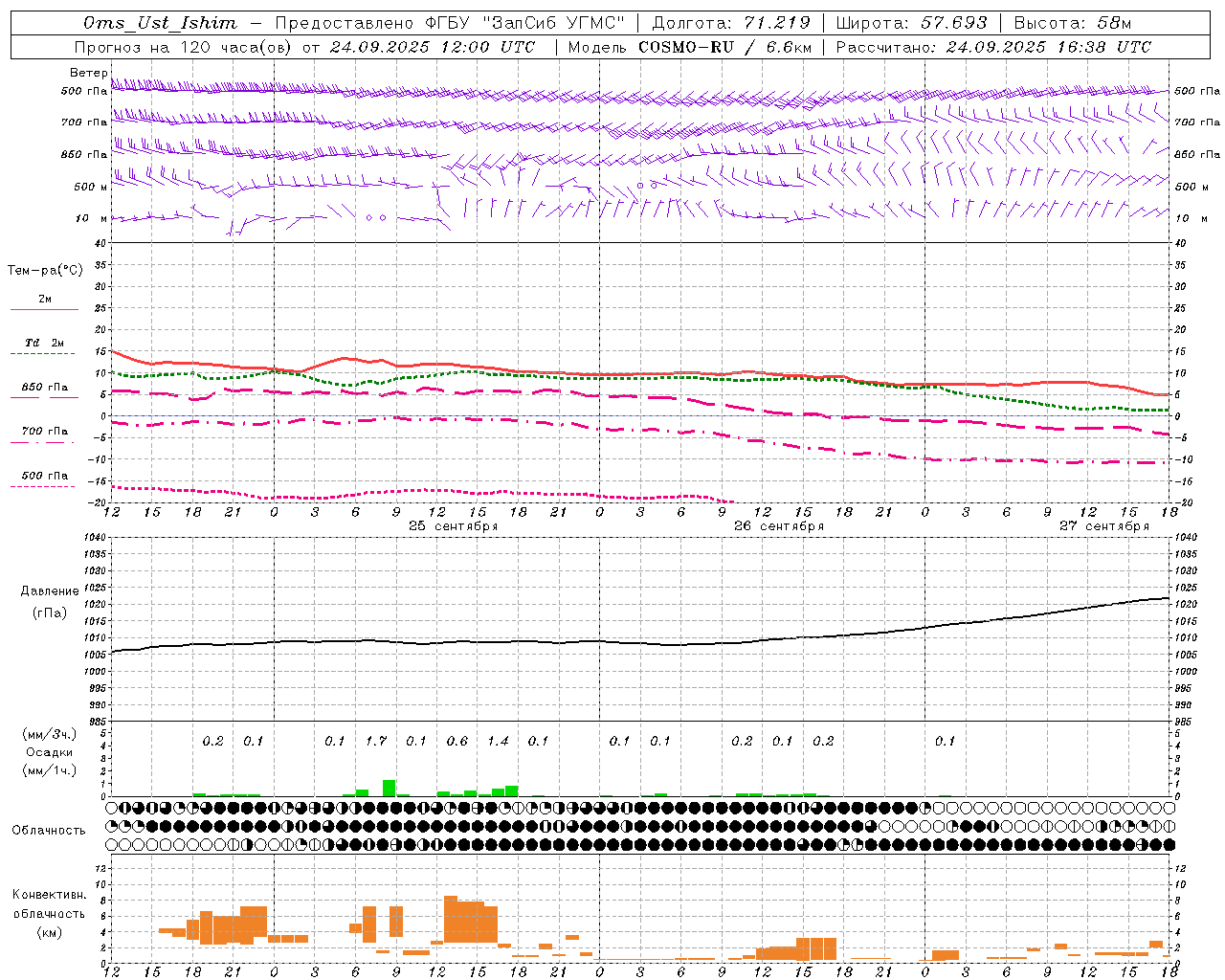1225x980 pixels.
Task: Click the Ветер wind section label
Action: pos(89,73)
